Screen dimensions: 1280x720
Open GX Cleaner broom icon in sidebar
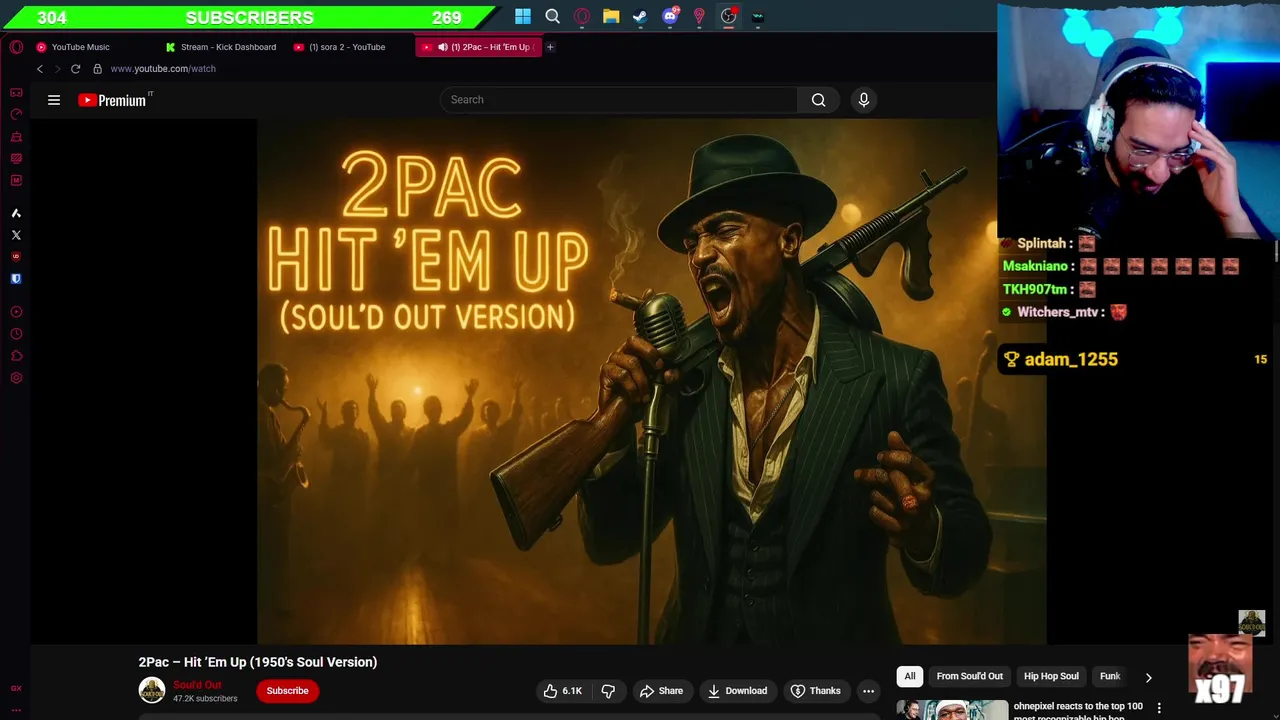[16, 136]
